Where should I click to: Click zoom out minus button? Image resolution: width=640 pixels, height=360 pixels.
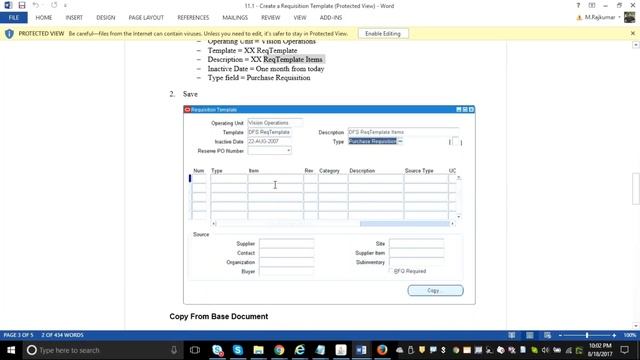(560, 335)
